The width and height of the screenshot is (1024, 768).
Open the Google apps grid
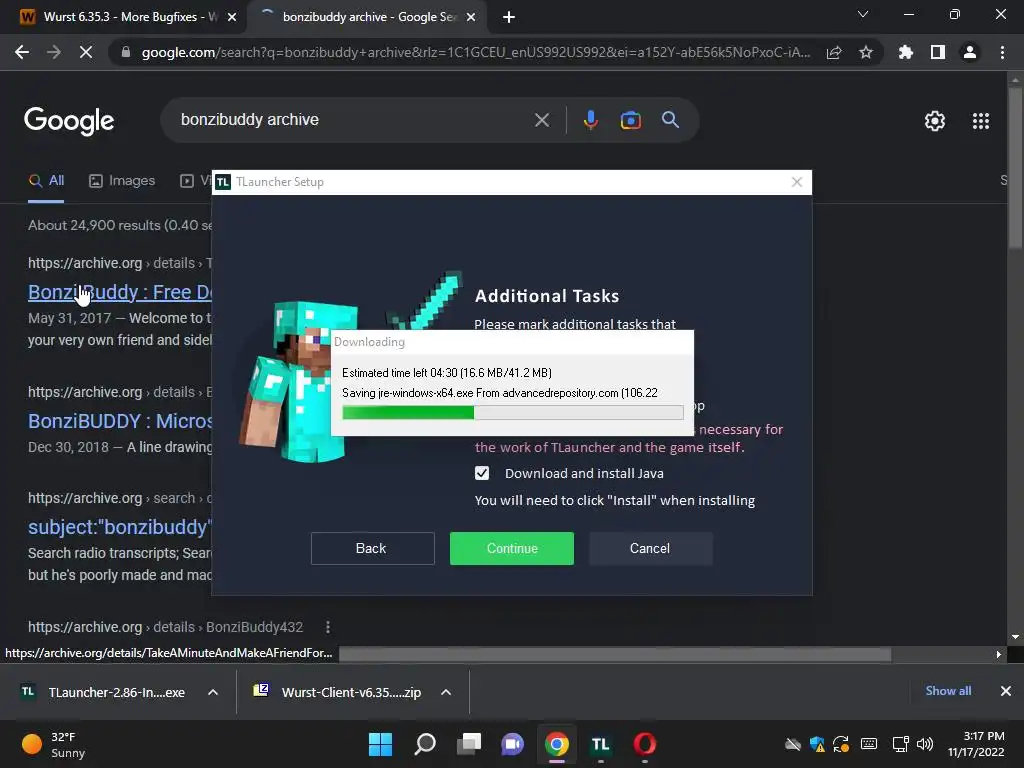point(981,121)
